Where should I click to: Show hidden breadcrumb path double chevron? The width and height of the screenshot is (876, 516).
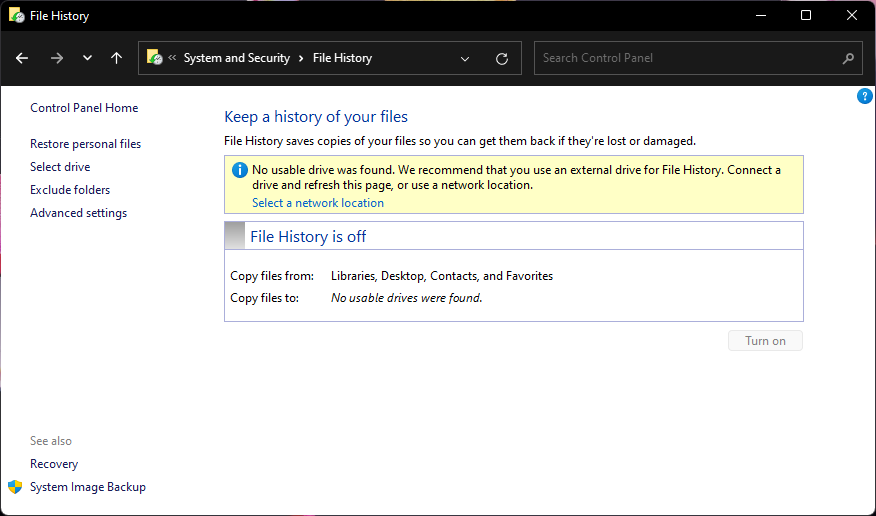172,58
